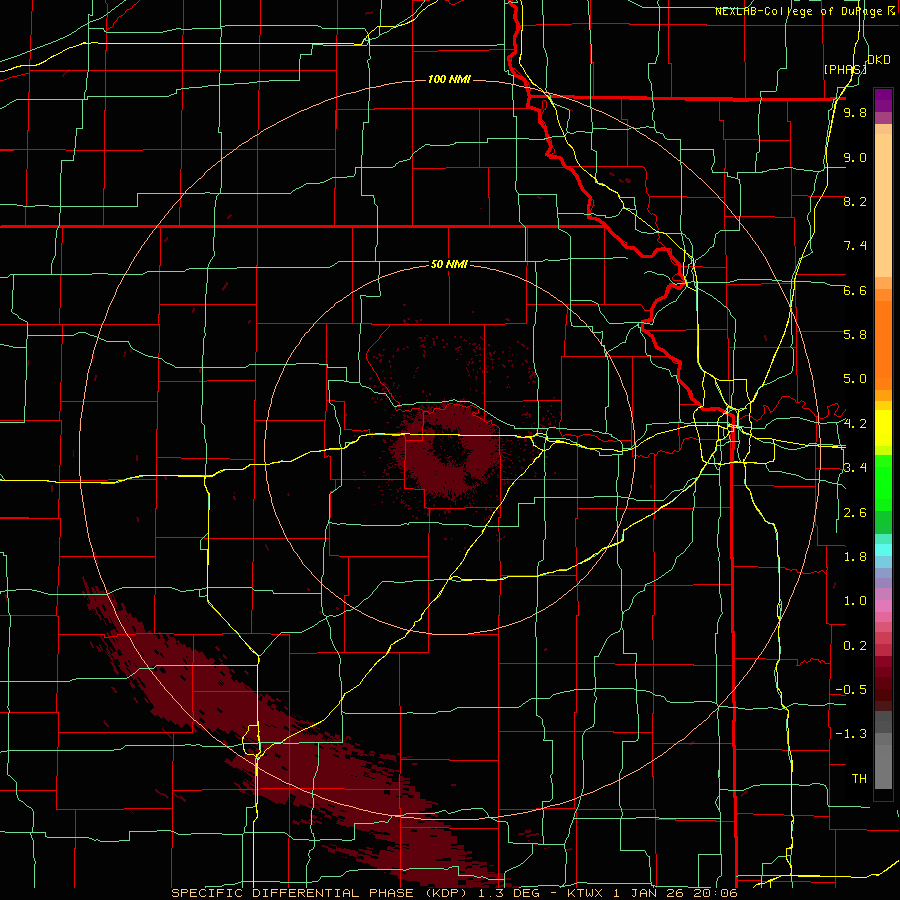Image resolution: width=900 pixels, height=900 pixels.
Task: Click the -0.5 scale value
Action: coord(851,690)
